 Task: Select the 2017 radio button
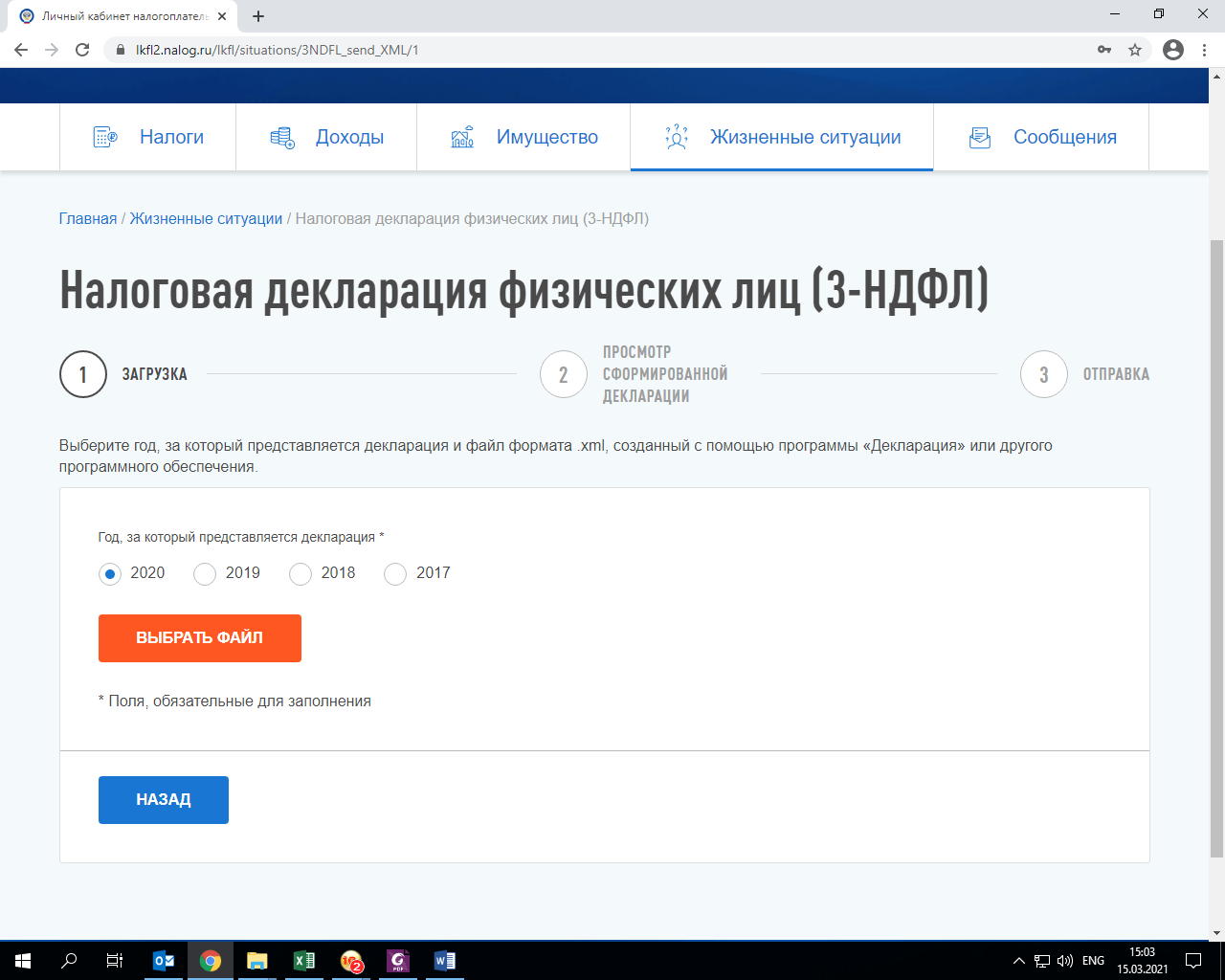point(394,573)
